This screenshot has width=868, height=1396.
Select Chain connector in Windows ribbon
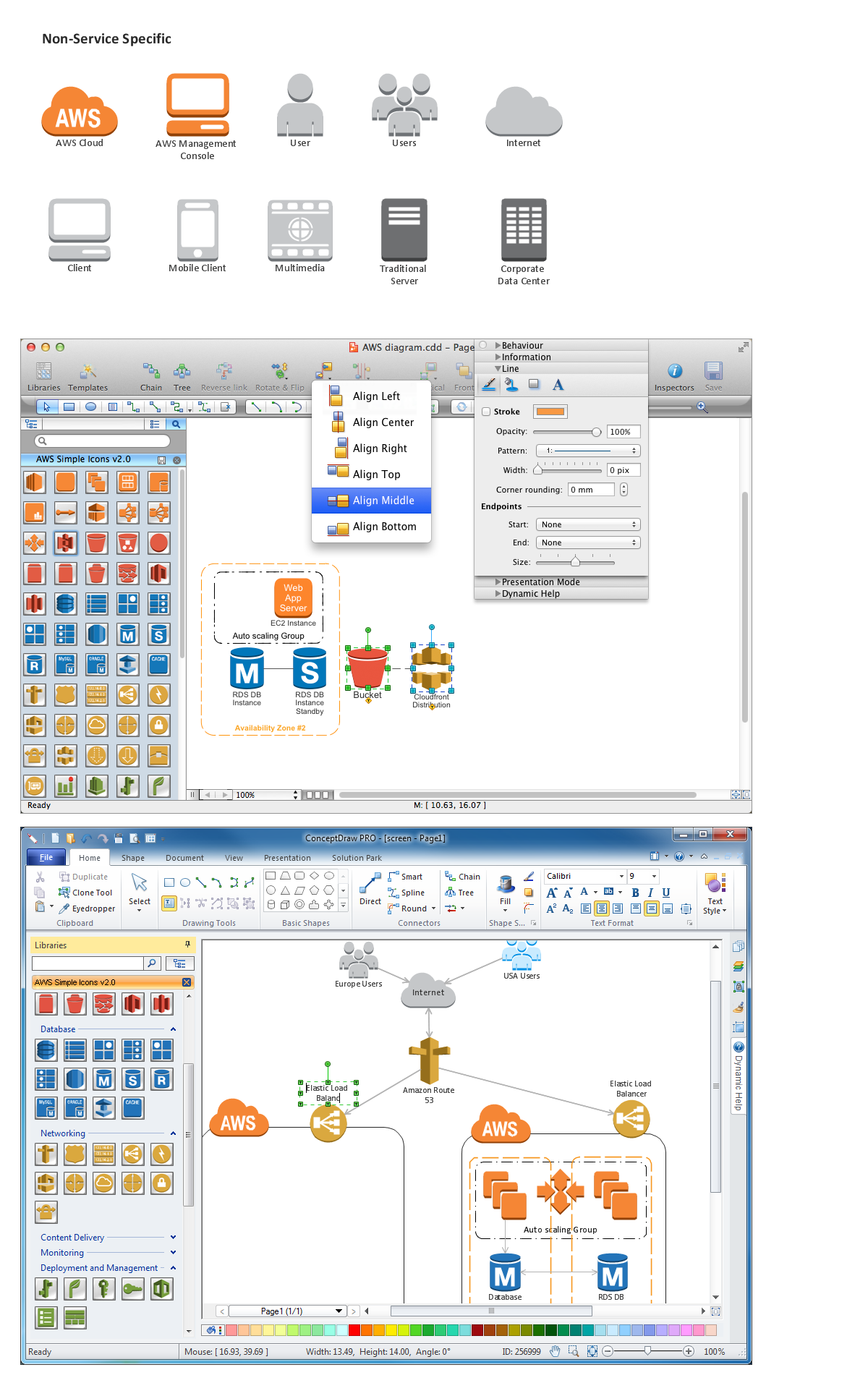tap(462, 877)
